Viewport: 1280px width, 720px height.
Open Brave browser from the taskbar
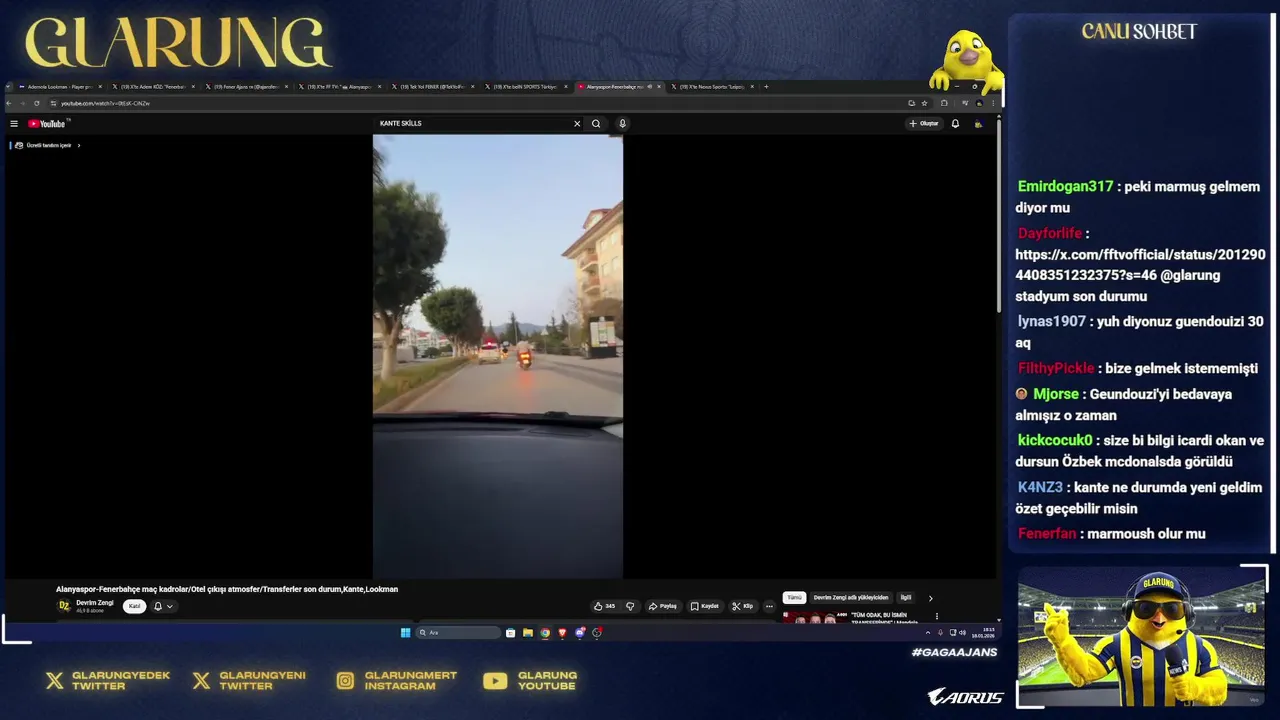[x=562, y=633]
